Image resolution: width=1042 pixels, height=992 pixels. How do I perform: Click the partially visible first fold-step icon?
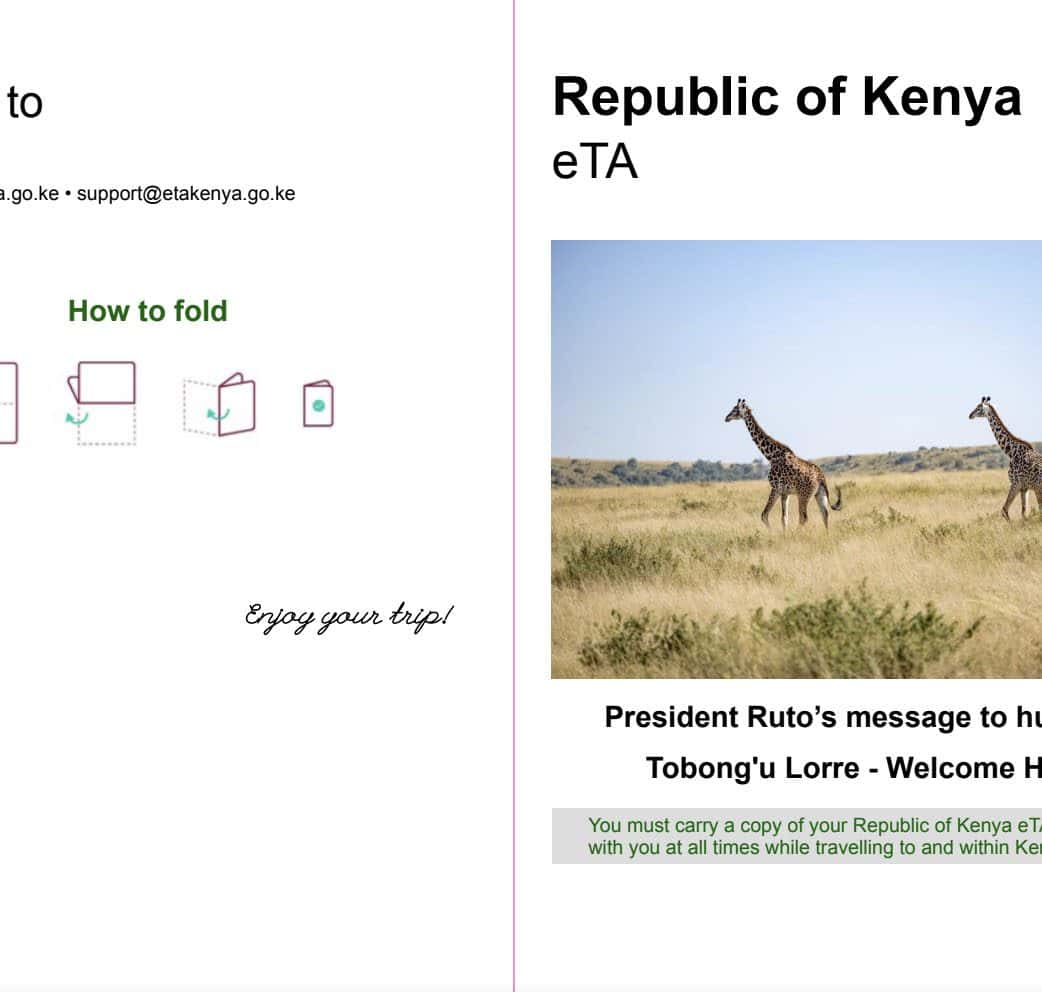(x=8, y=402)
